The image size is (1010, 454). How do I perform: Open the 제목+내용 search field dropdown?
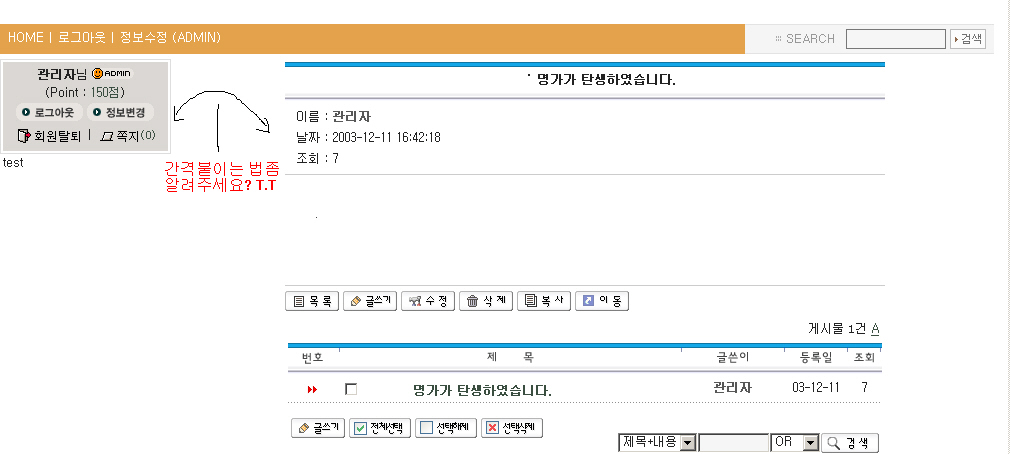(658, 442)
